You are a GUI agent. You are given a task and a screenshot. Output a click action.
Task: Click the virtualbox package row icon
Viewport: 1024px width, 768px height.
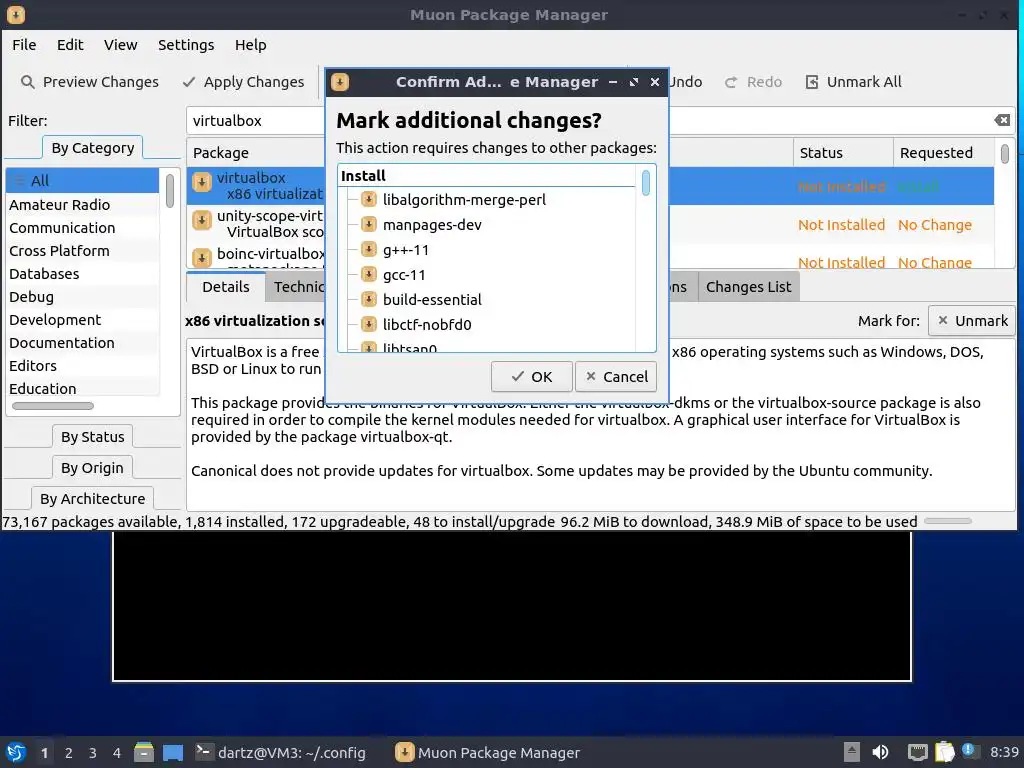point(202,182)
